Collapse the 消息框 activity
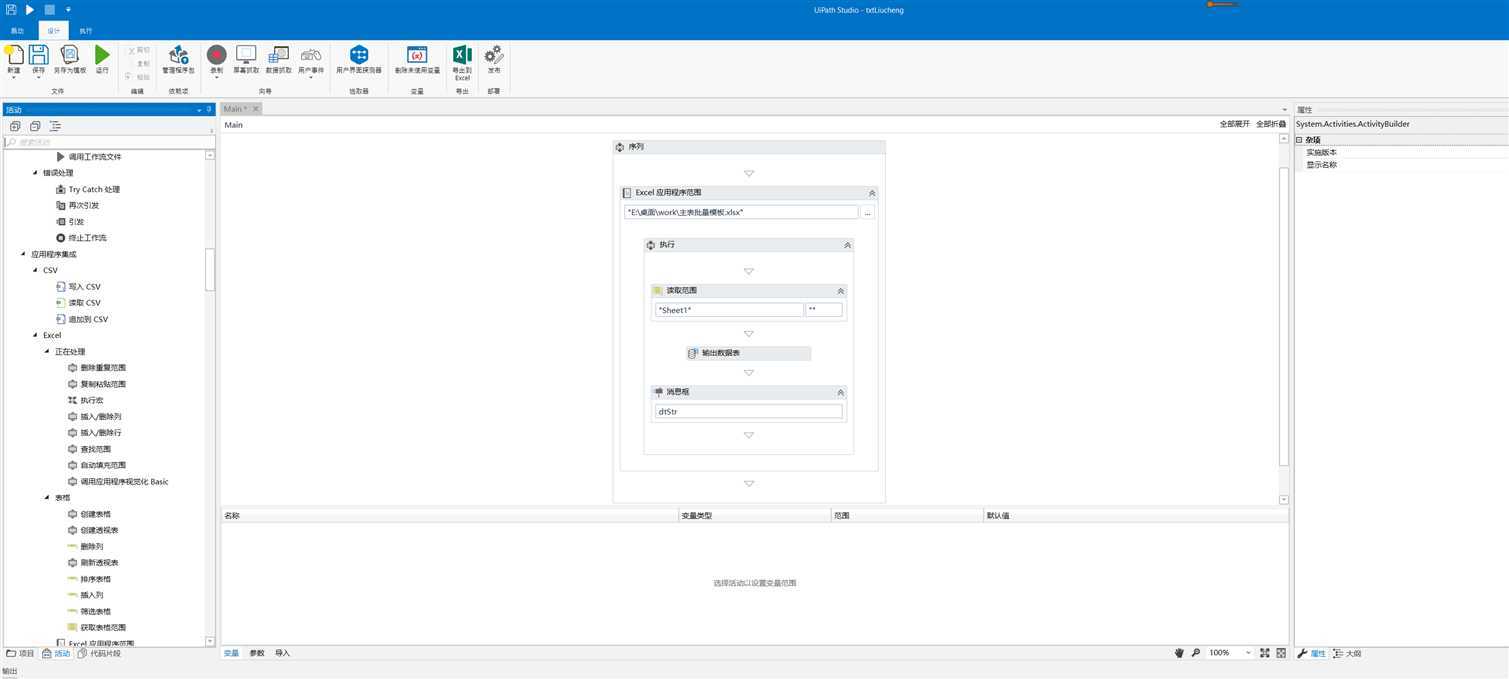This screenshot has height=679, width=1509. pyautogui.click(x=840, y=393)
